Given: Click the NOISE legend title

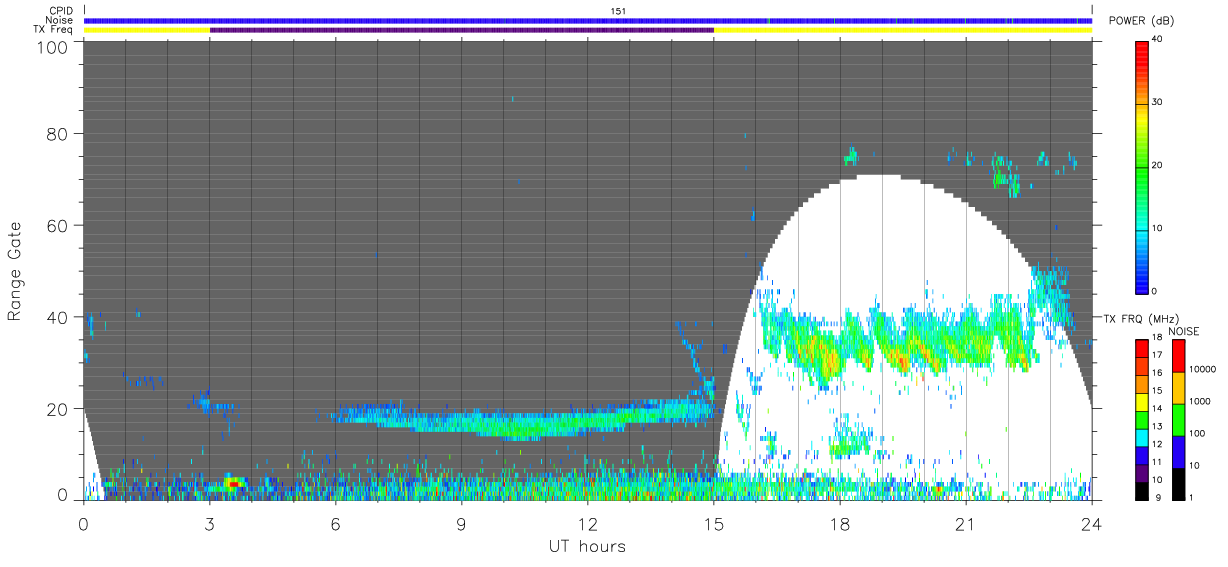Looking at the screenshot, I should (x=1184, y=331).
